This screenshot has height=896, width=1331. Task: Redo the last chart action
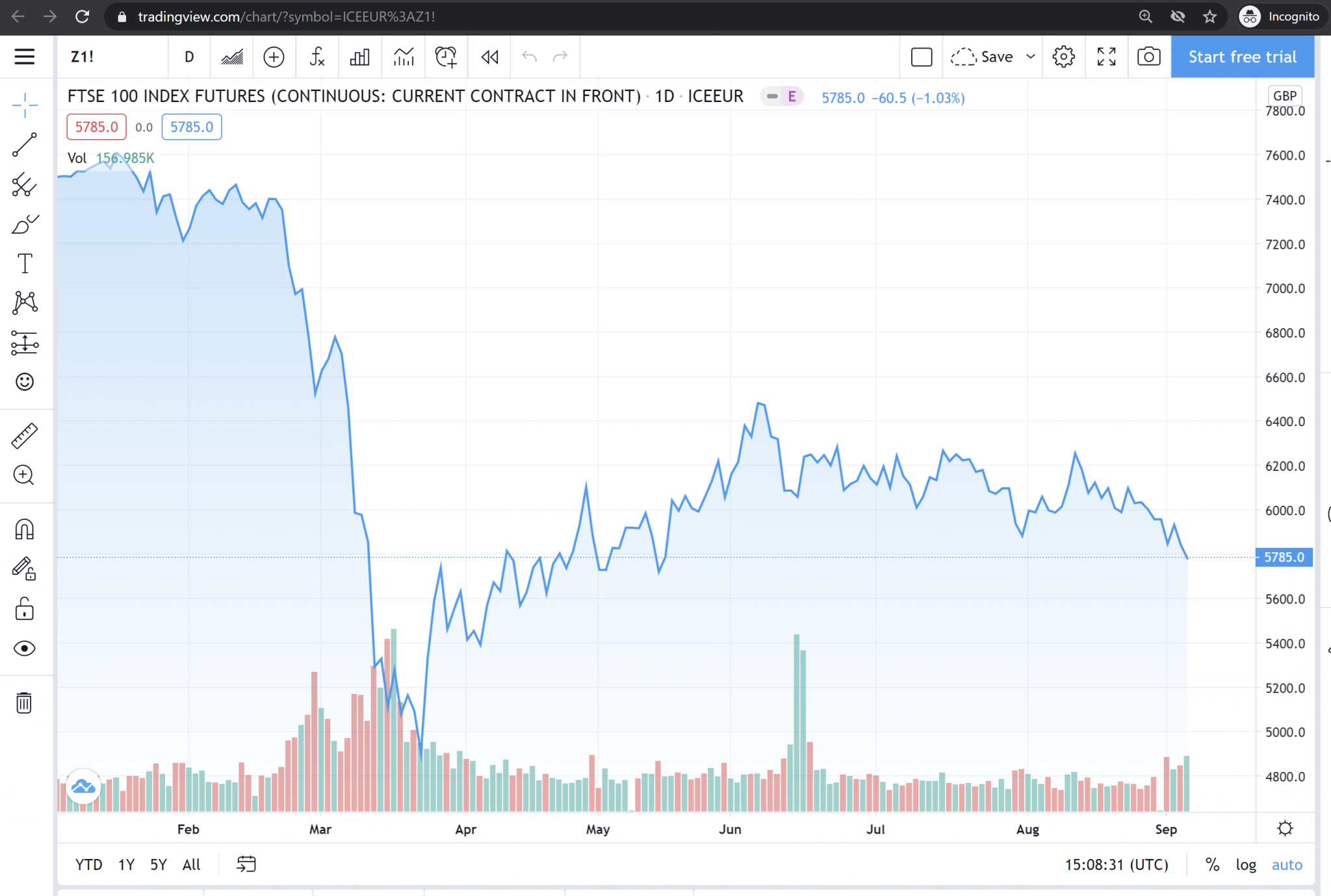pos(560,57)
